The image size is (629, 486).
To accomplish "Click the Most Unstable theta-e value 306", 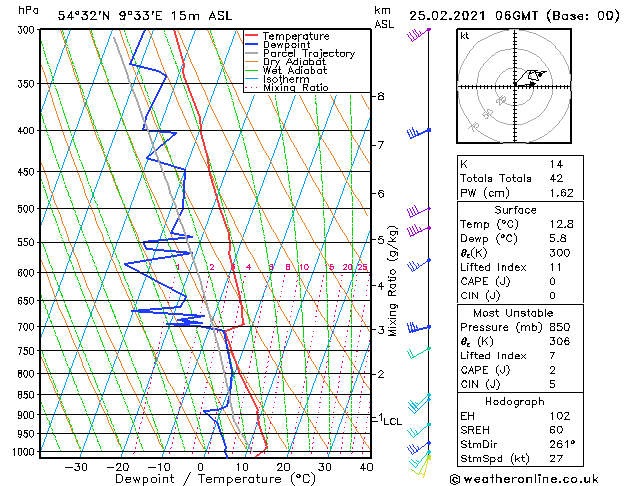I will (x=560, y=341).
